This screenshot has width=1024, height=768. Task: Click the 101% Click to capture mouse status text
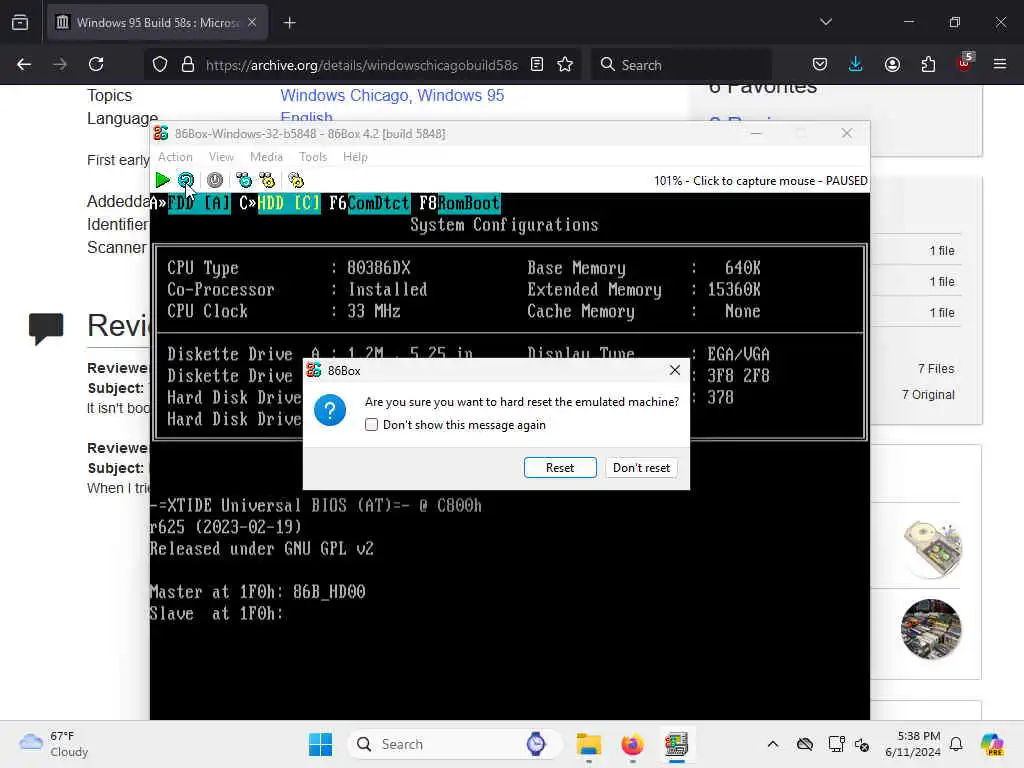(x=760, y=181)
